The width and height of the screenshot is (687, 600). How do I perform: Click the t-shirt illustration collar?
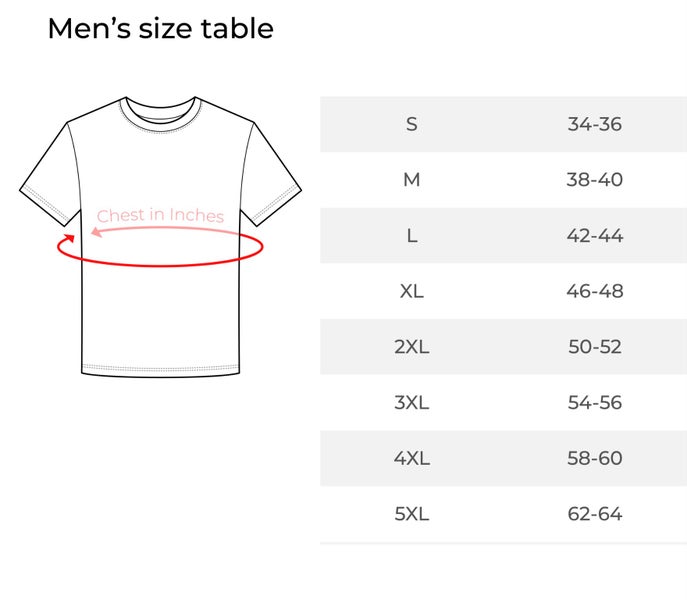tap(160, 109)
